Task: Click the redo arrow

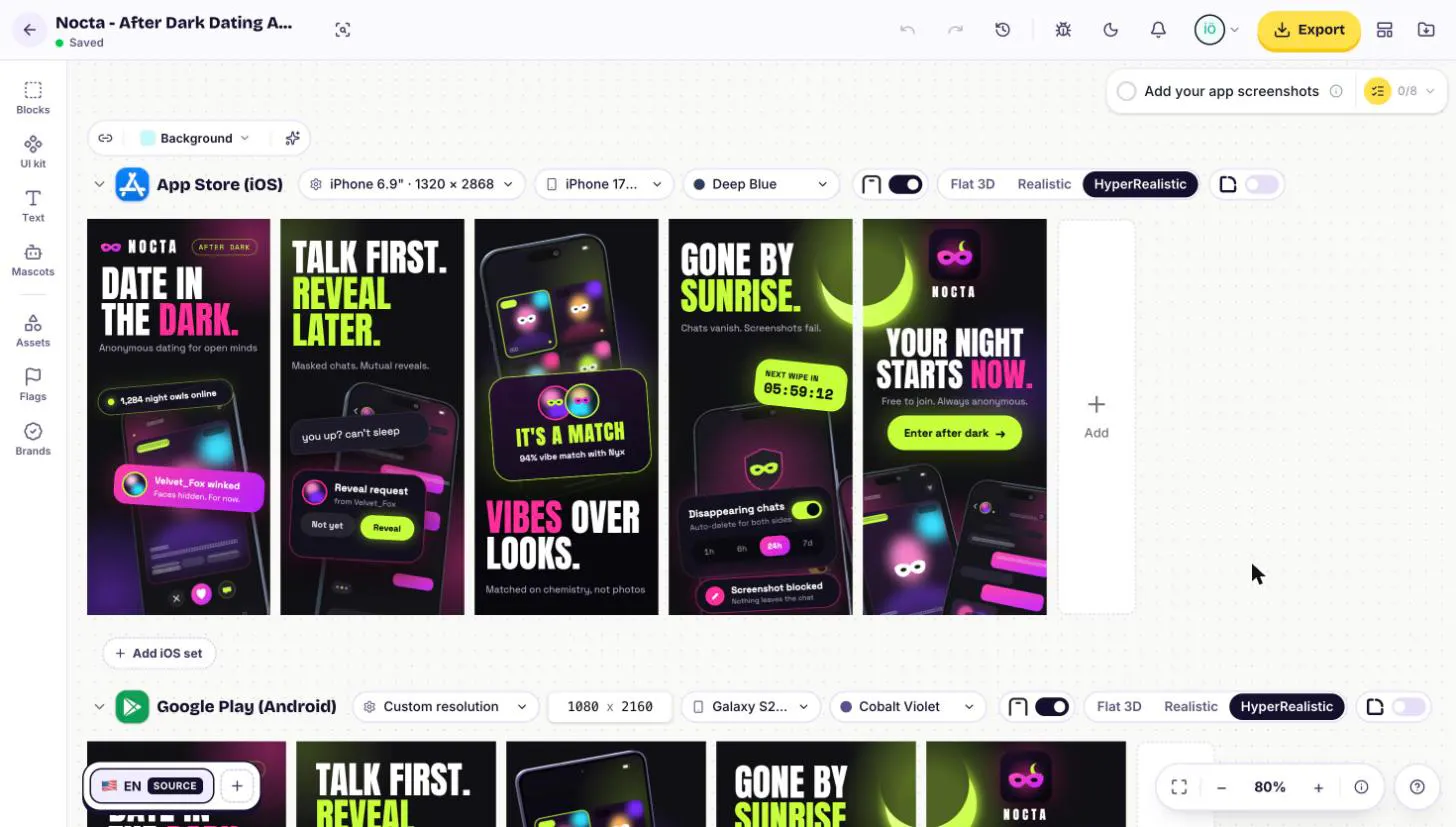Action: (x=955, y=30)
